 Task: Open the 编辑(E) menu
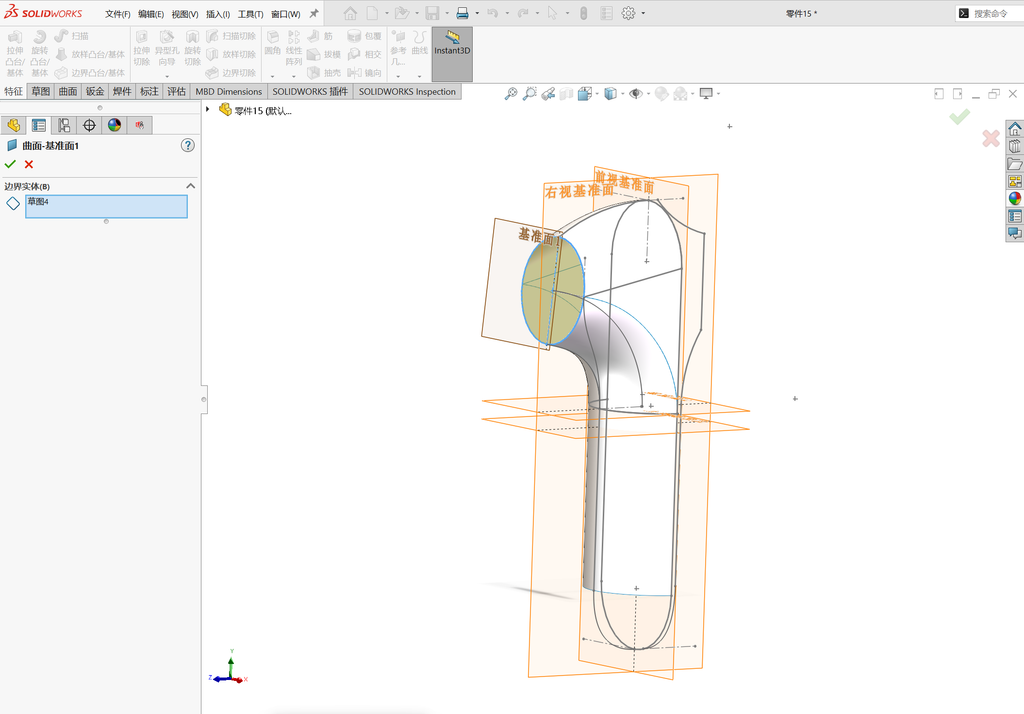coord(151,14)
